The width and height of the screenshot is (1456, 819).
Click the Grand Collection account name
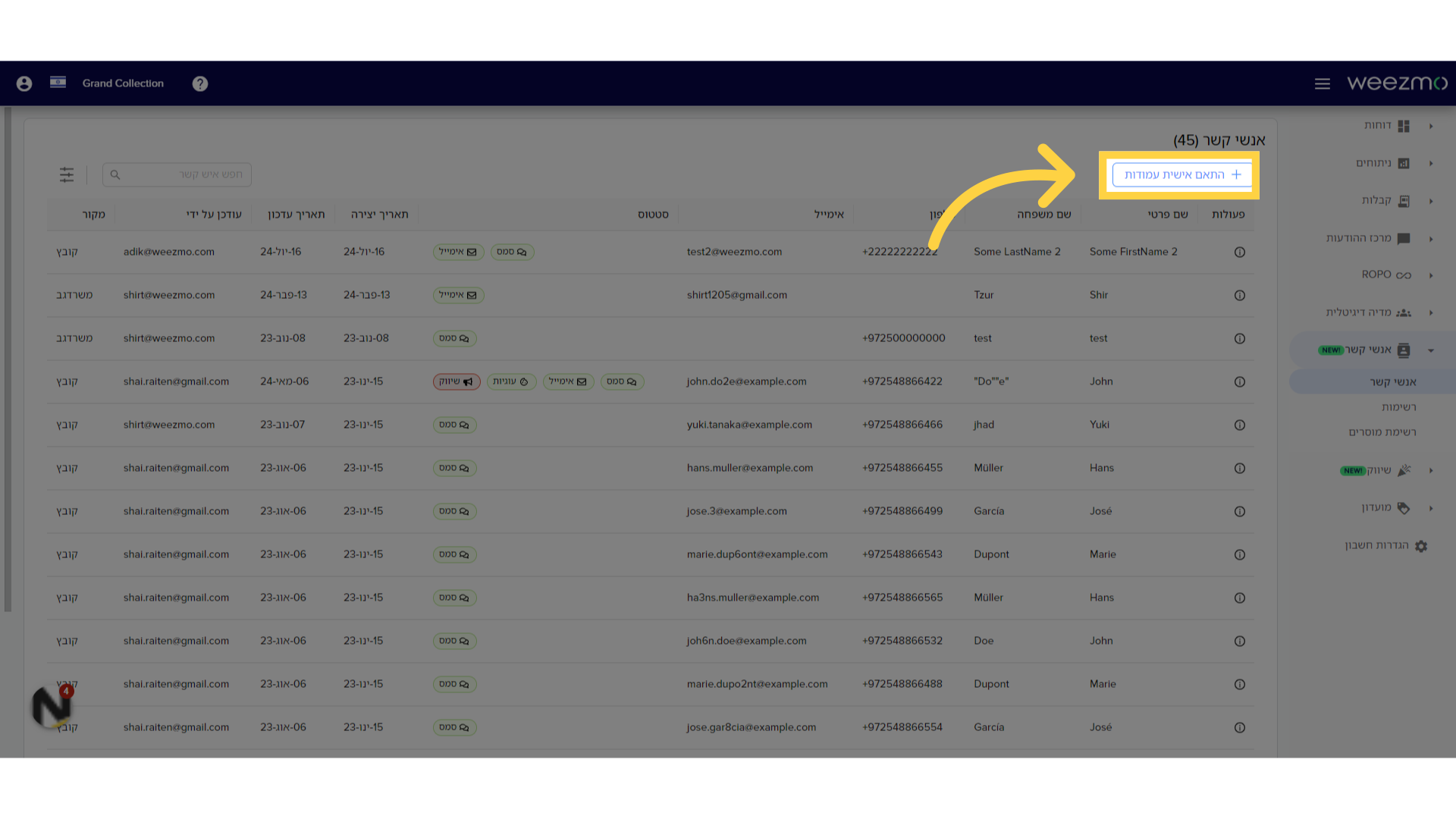coord(123,83)
